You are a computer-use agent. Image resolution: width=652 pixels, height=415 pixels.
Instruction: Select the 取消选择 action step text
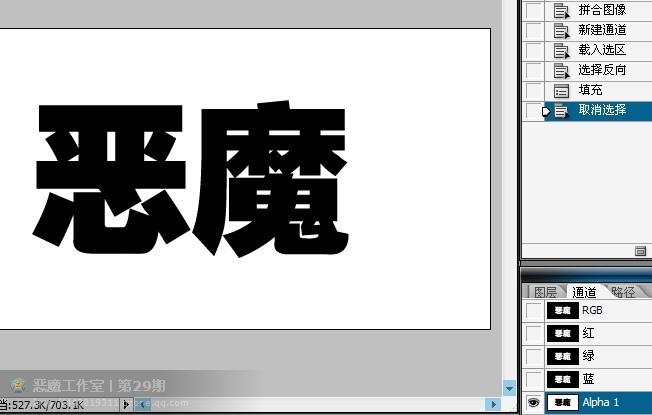602,110
